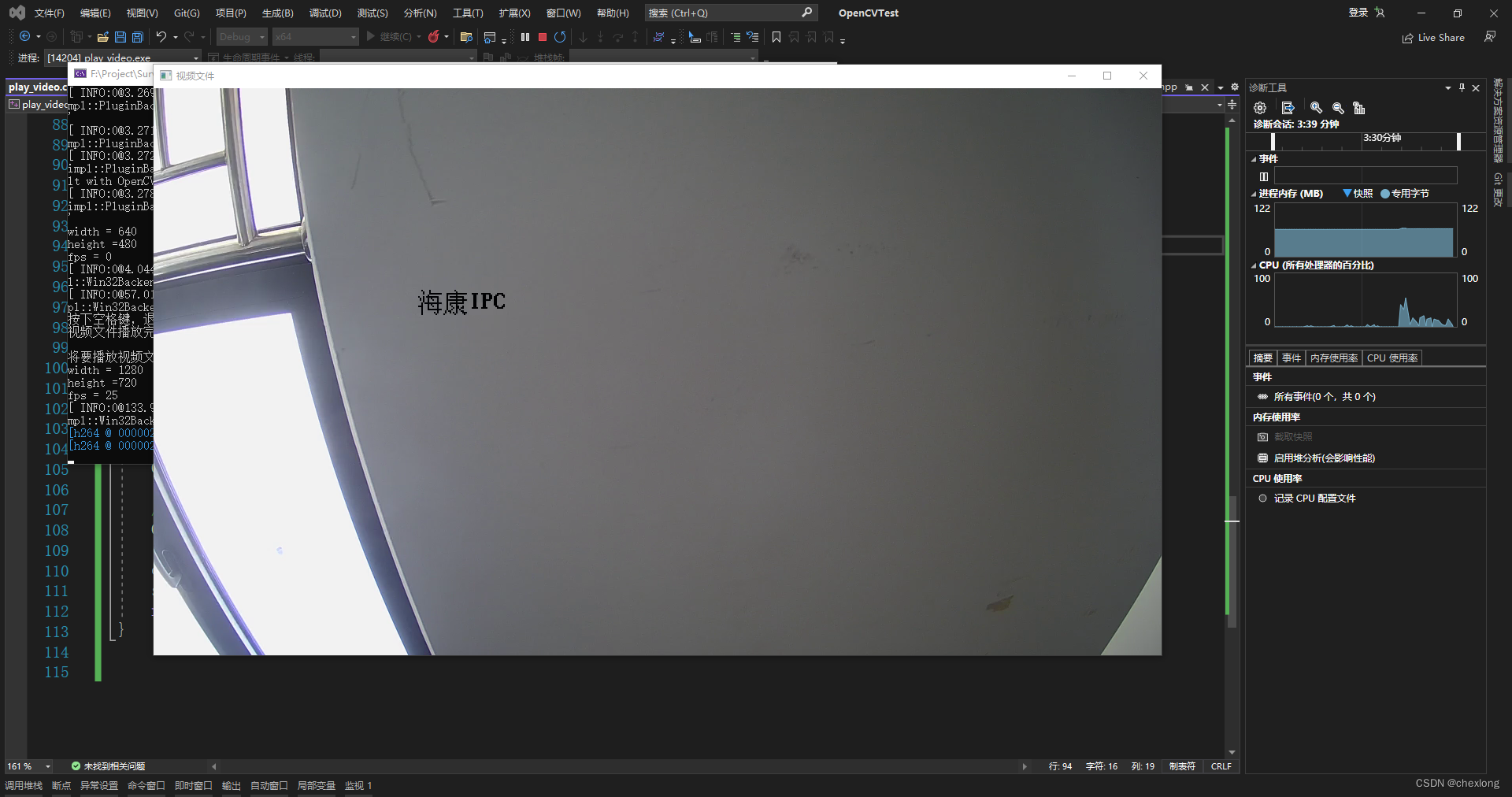
Task: Click the editor tab settings gear icon
Action: [x=1235, y=87]
